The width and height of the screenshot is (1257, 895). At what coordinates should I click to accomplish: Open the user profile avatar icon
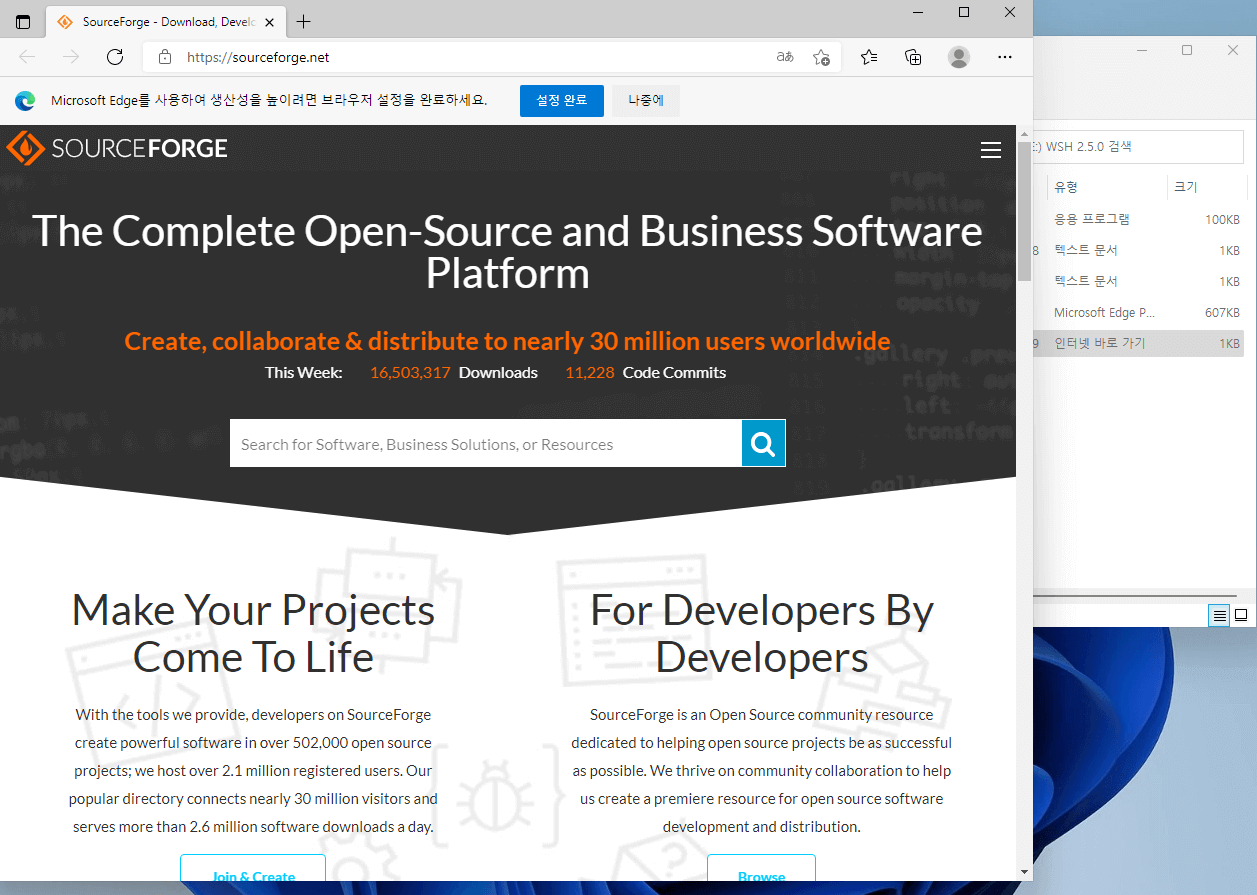click(959, 57)
